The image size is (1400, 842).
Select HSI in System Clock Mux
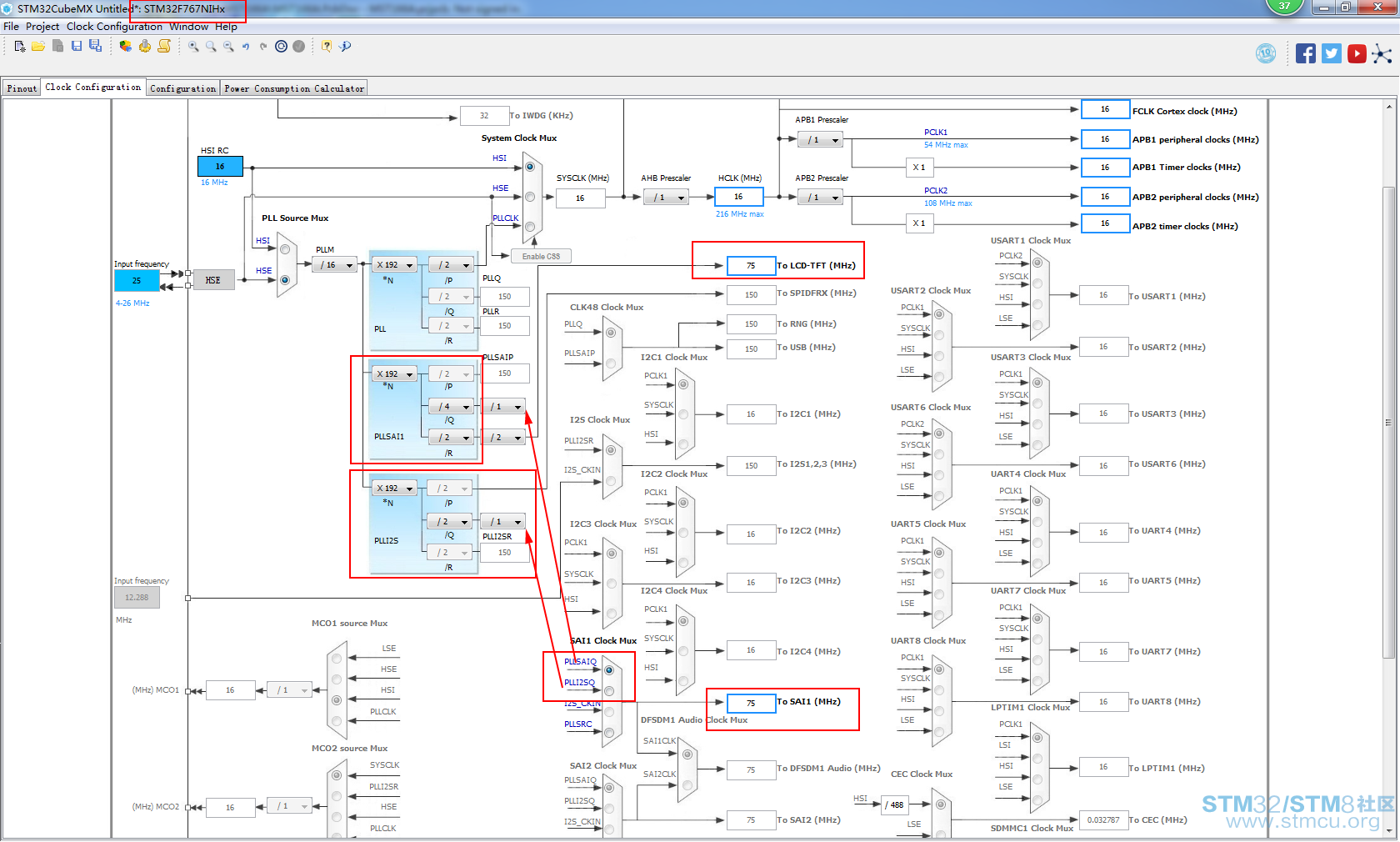pyautogui.click(x=530, y=167)
